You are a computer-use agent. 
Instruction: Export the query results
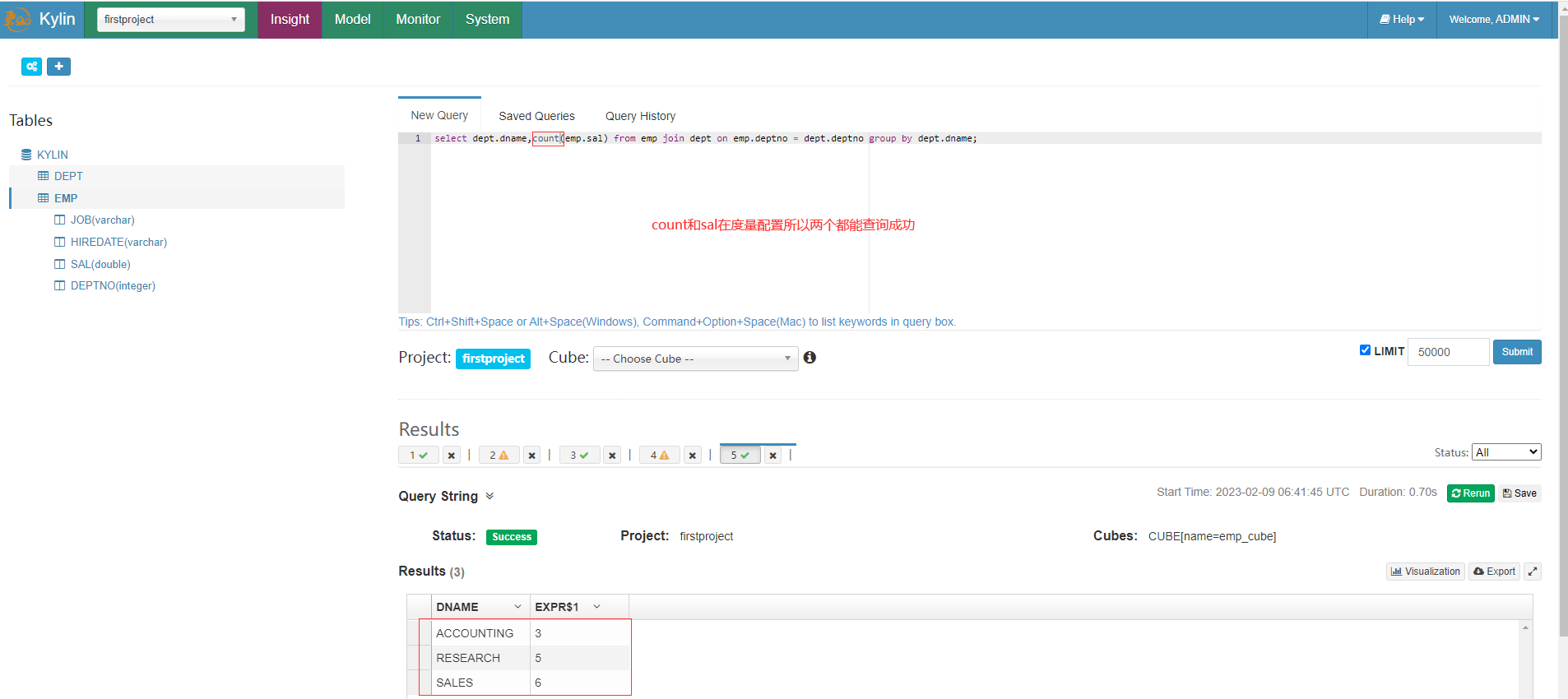(x=1495, y=572)
